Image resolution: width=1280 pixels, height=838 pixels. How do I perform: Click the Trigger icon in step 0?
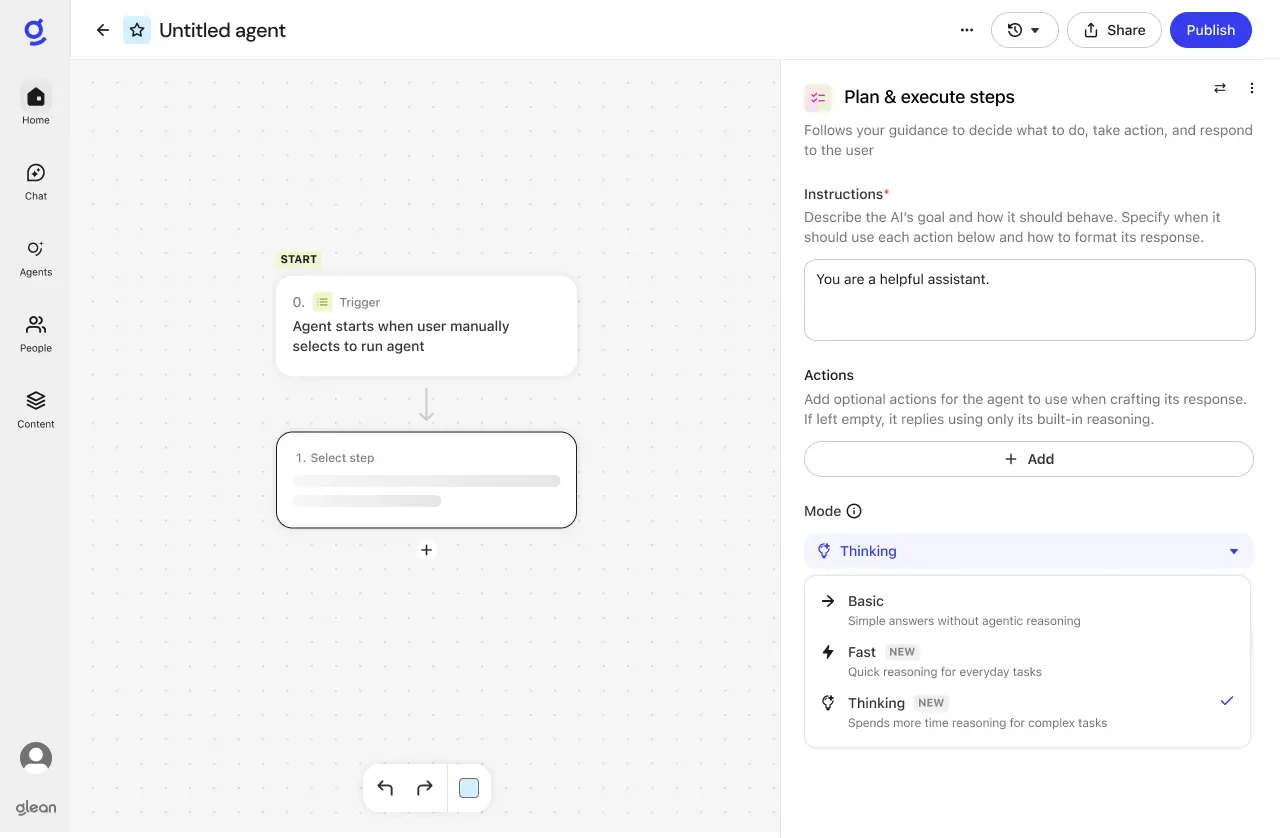pyautogui.click(x=322, y=302)
